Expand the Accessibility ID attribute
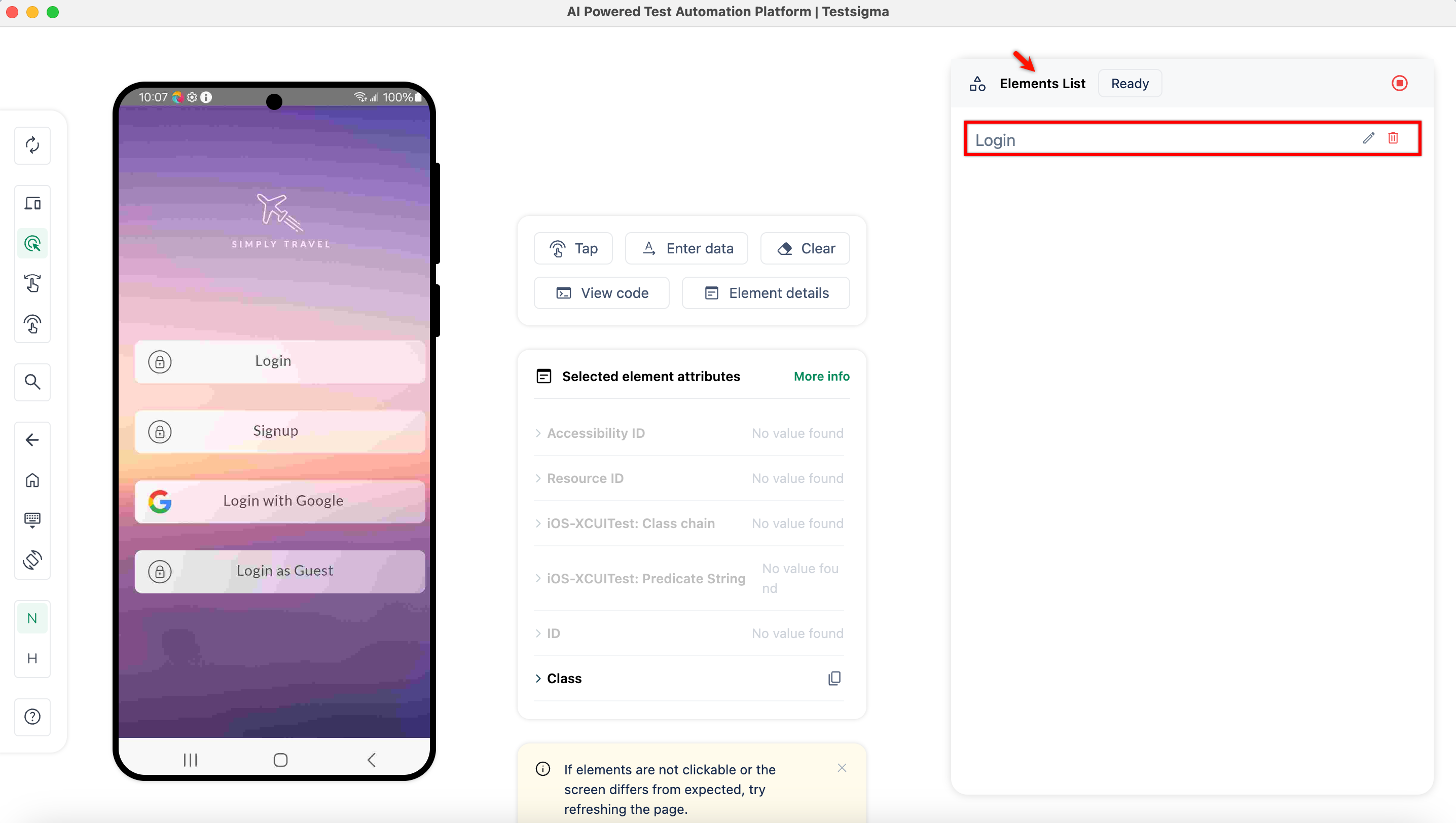Image resolution: width=1456 pixels, height=823 pixels. point(595,433)
